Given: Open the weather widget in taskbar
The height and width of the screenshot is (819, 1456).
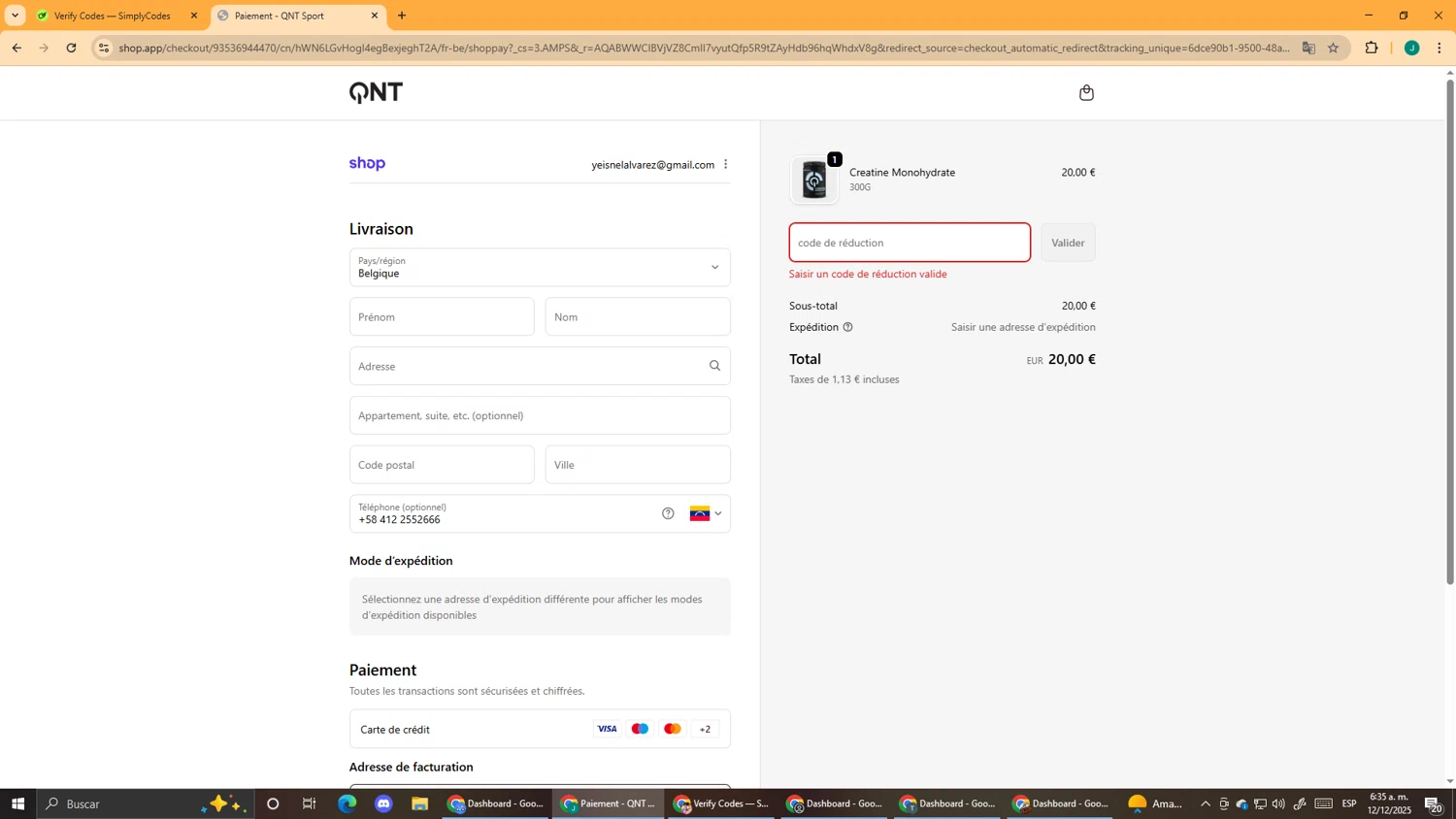Looking at the screenshot, I should (1155, 803).
